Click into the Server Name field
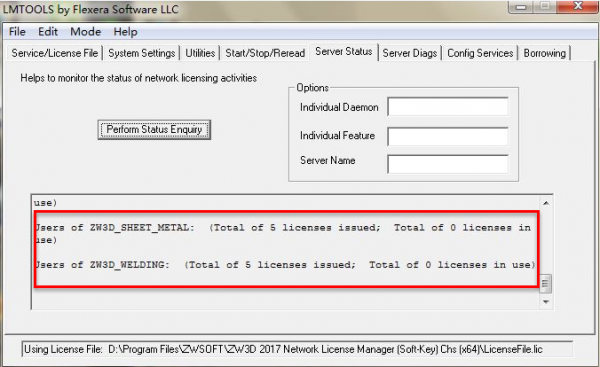Image resolution: width=600 pixels, height=367 pixels. [x=448, y=164]
